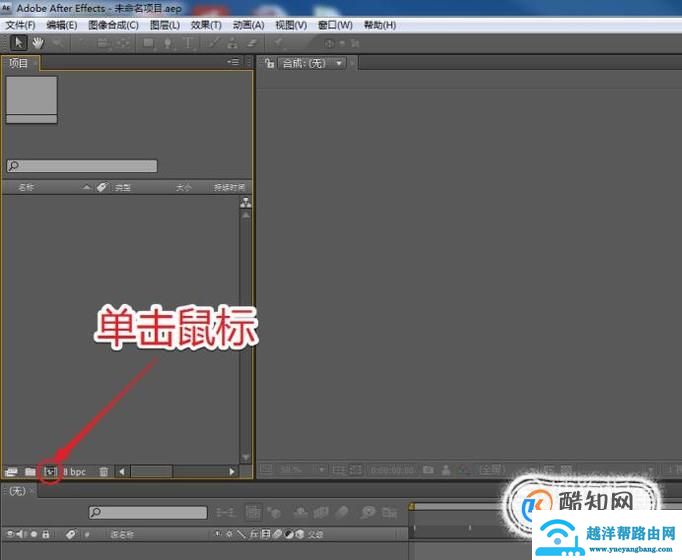Select the Puppet Pin tool
Screen dimensions: 682x560
[x=278, y=43]
